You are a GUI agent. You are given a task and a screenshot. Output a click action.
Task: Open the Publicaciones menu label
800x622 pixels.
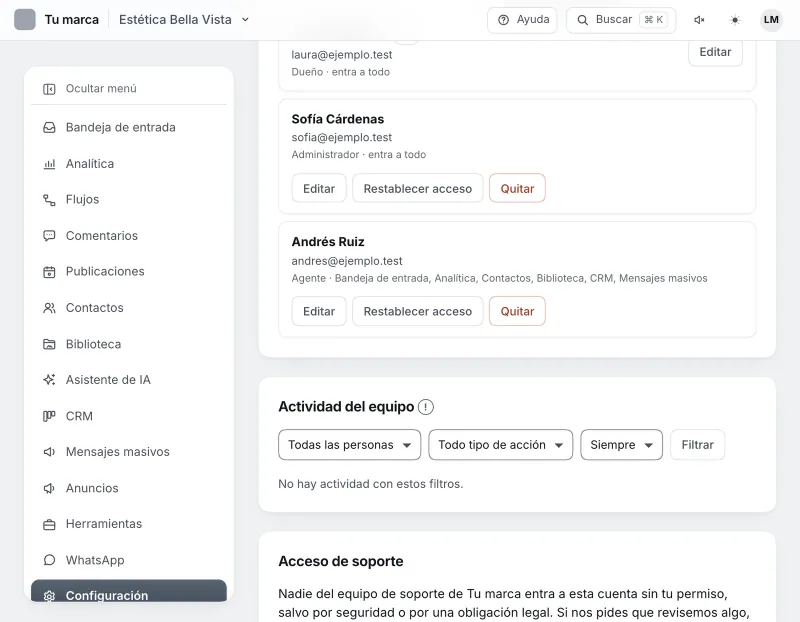point(105,271)
